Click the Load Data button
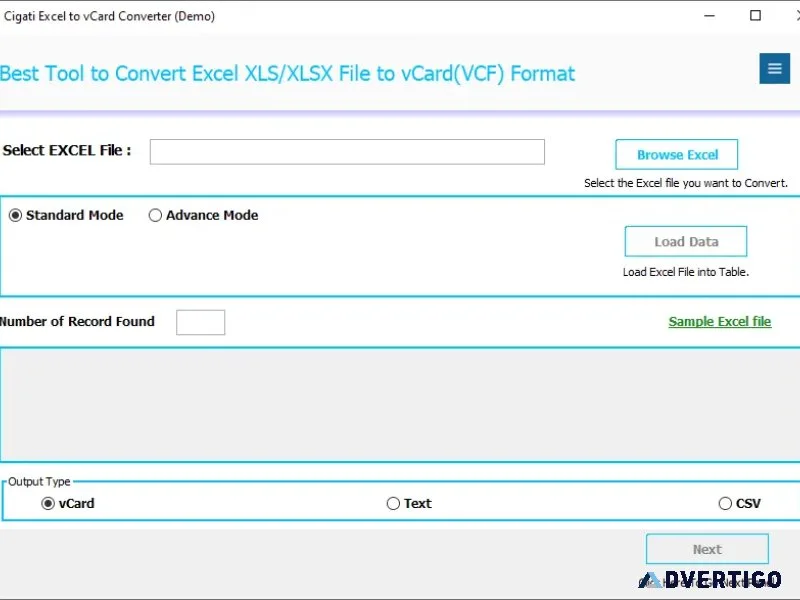This screenshot has width=800, height=600. point(686,241)
